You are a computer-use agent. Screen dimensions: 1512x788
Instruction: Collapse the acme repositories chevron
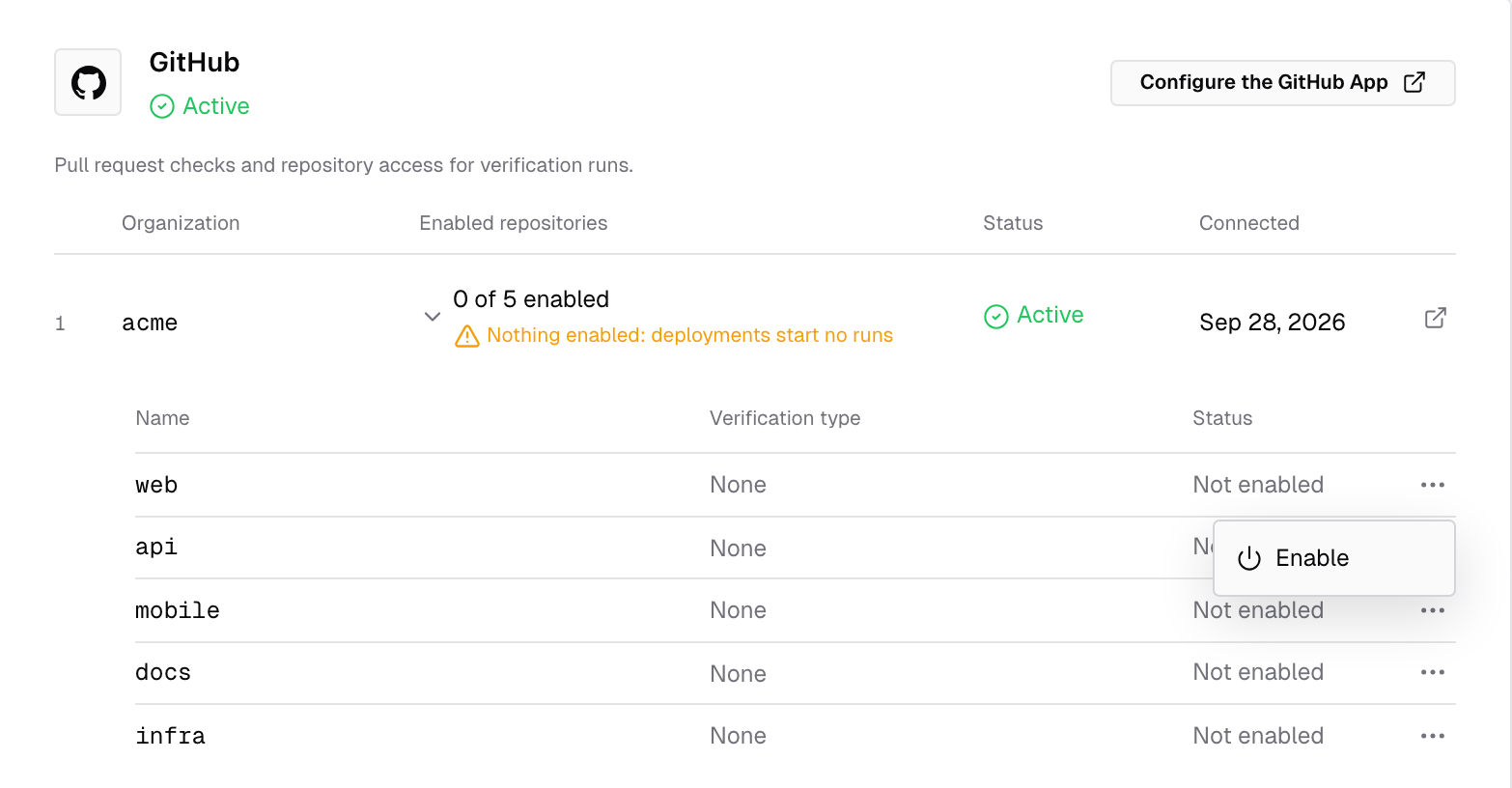point(433,317)
